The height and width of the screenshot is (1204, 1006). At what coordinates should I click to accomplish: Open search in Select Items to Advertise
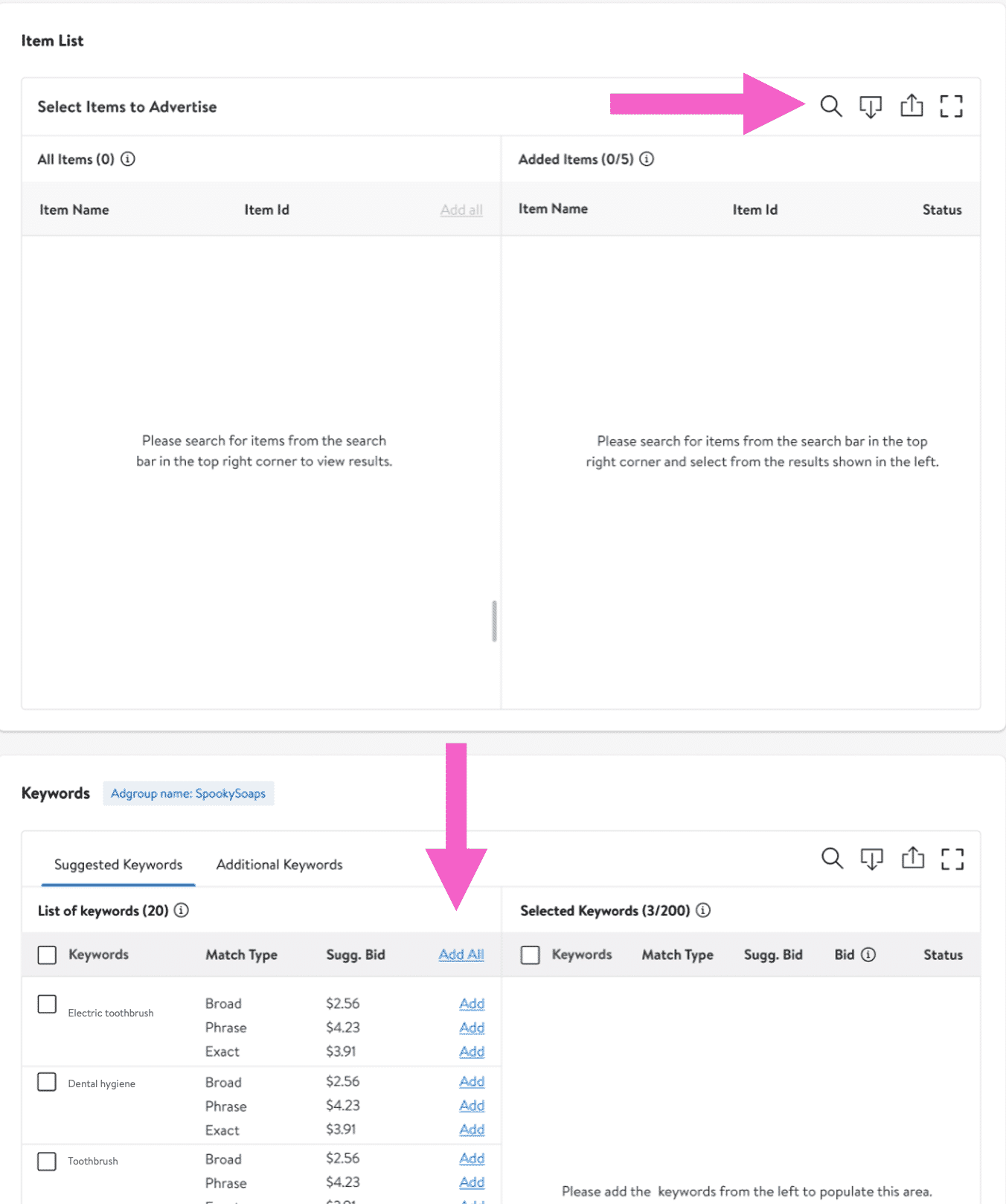pyautogui.click(x=831, y=106)
